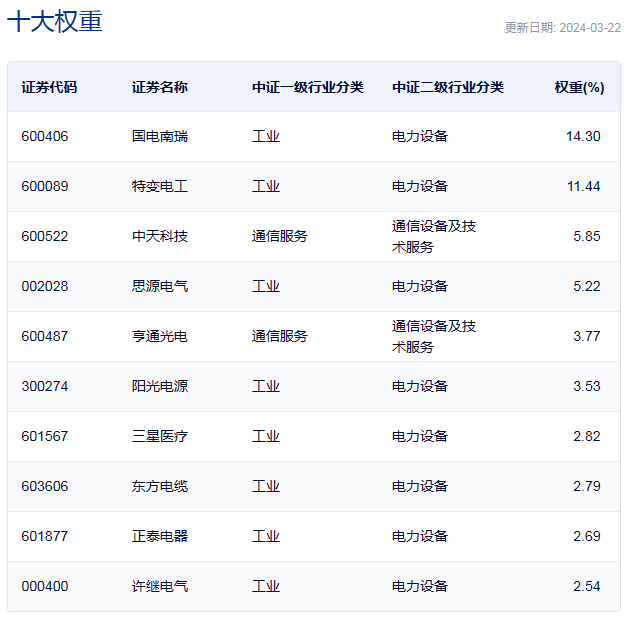This screenshot has width=634, height=640.
Task: Click weight value 14.30
Action: pos(583,136)
